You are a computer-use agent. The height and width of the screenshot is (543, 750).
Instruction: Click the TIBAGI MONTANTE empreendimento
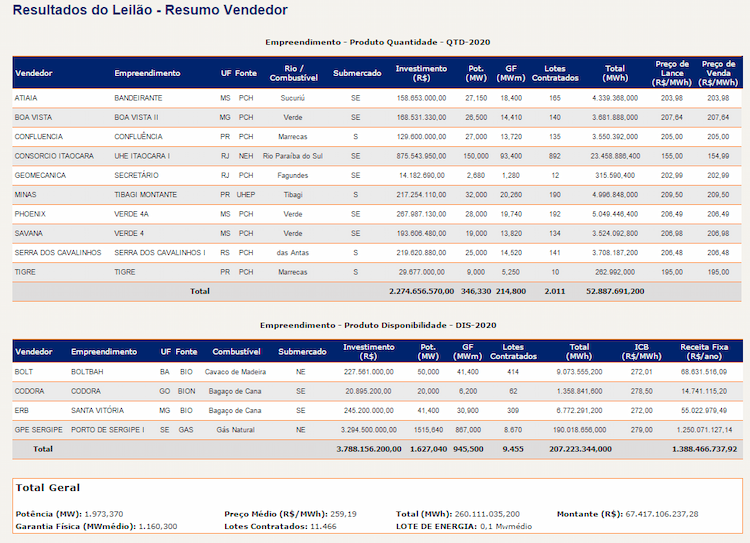(145, 195)
